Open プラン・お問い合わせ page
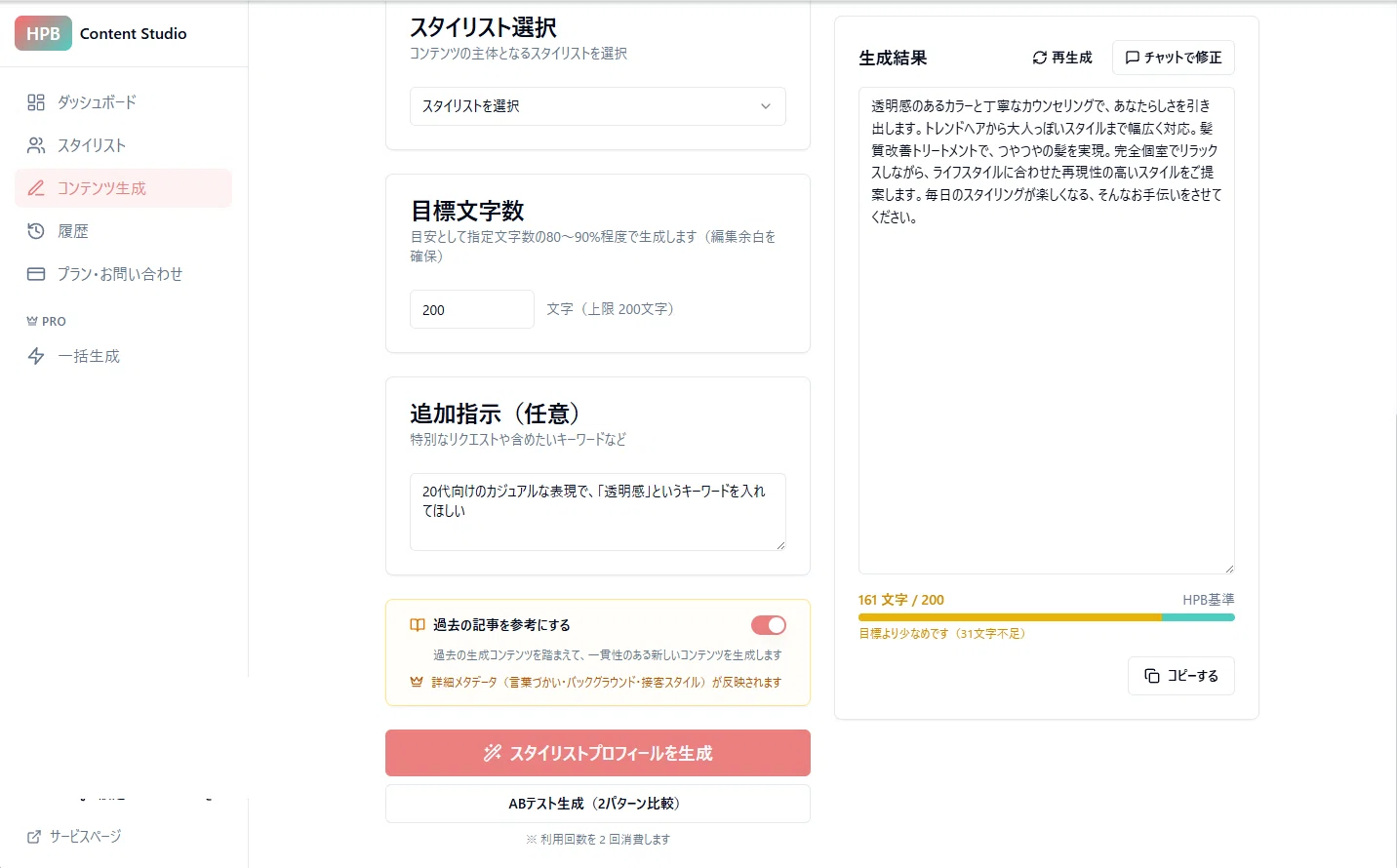Viewport: 1397px width, 868px height. click(x=124, y=274)
